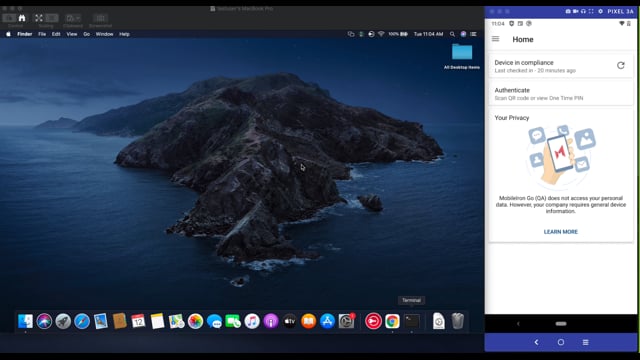Open the Window menu
Screen dimensions: 640x360
pos(104,34)
